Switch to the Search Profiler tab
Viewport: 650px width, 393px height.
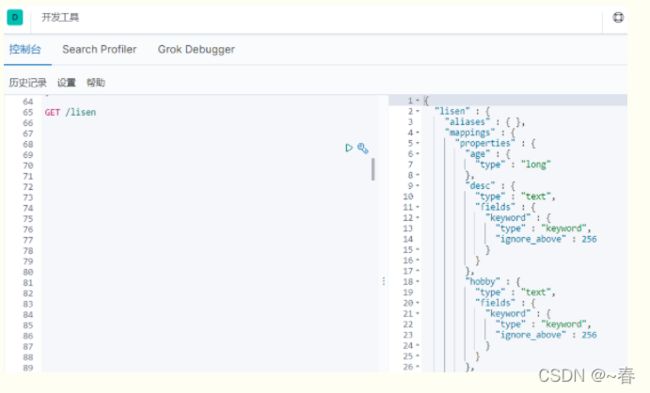[x=99, y=49]
